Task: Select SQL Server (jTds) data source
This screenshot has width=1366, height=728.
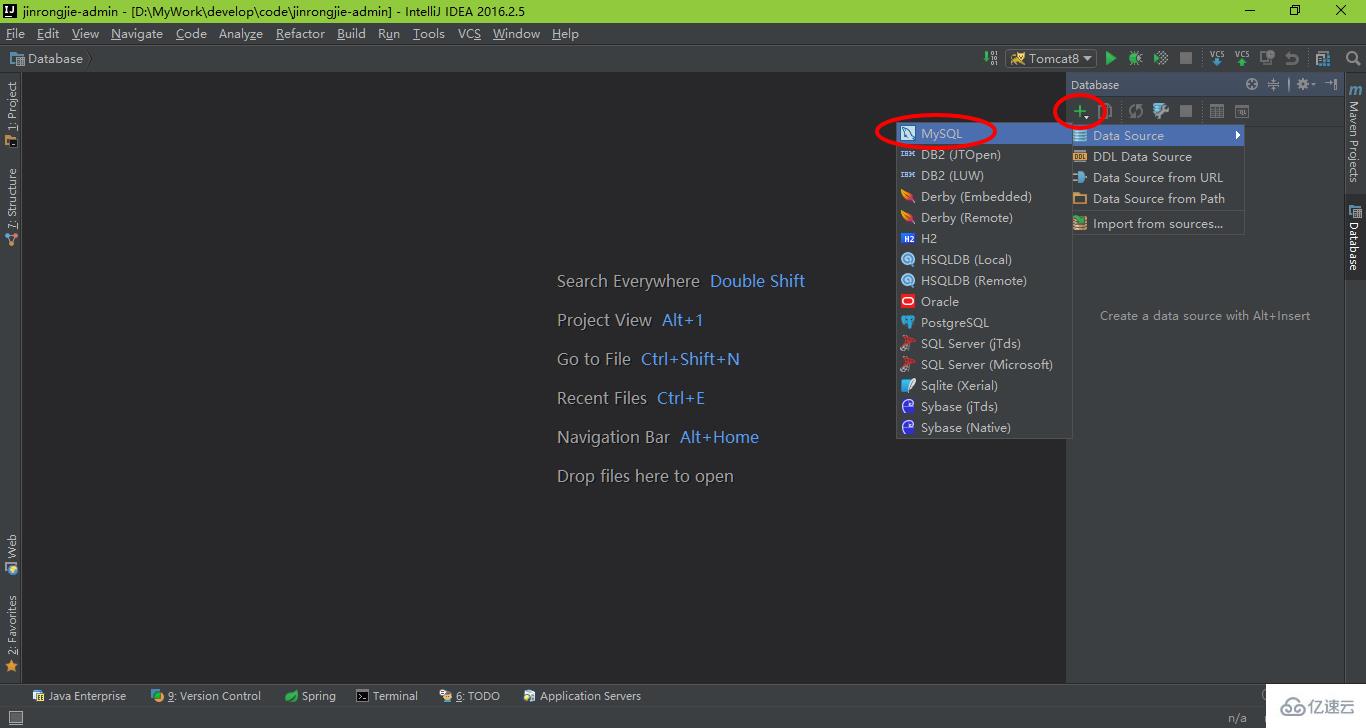Action: pyautogui.click(x=984, y=343)
